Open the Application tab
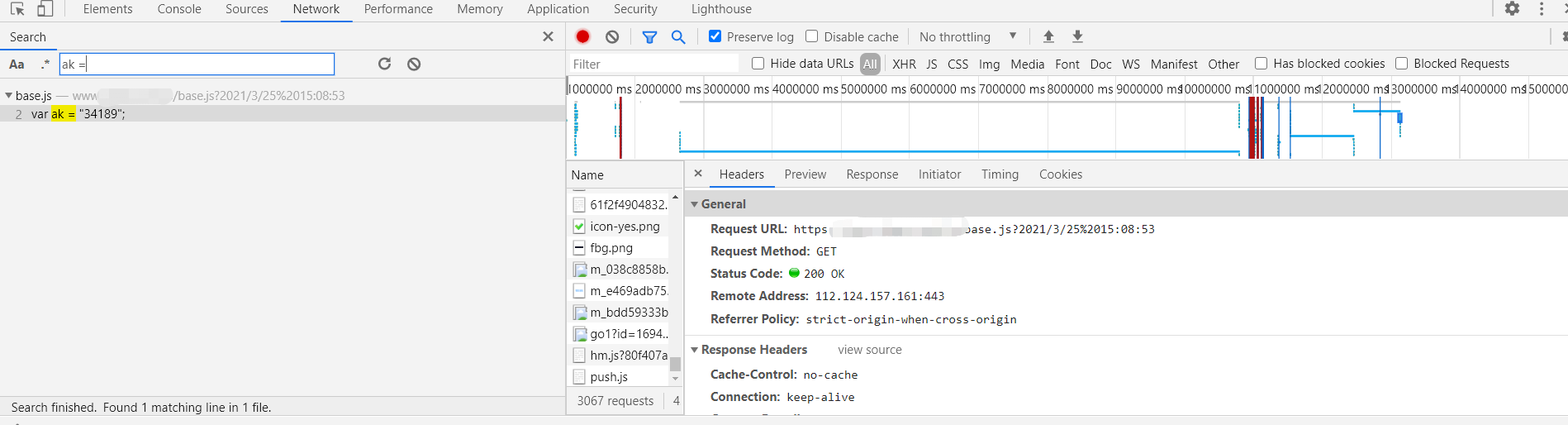 558,9
